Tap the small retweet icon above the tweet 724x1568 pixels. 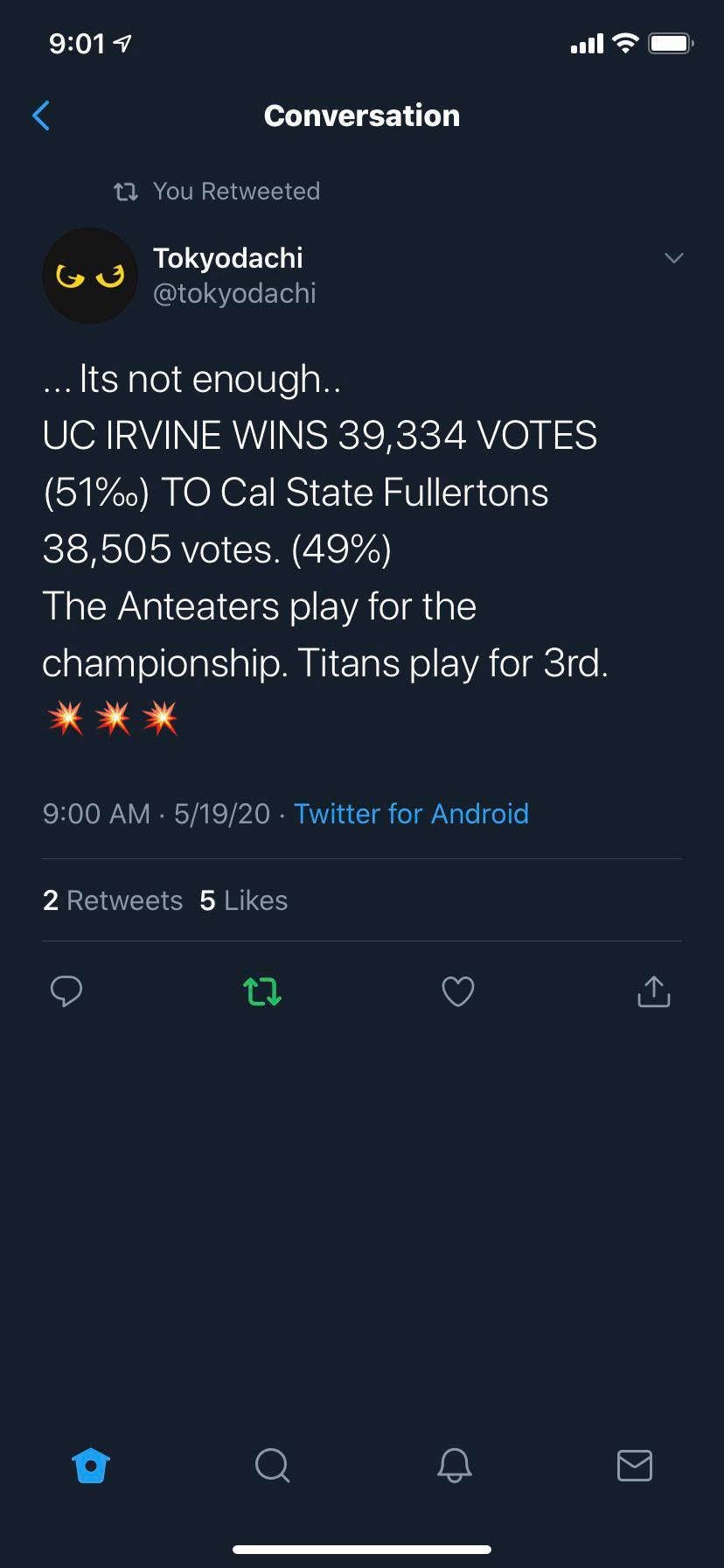[126, 192]
